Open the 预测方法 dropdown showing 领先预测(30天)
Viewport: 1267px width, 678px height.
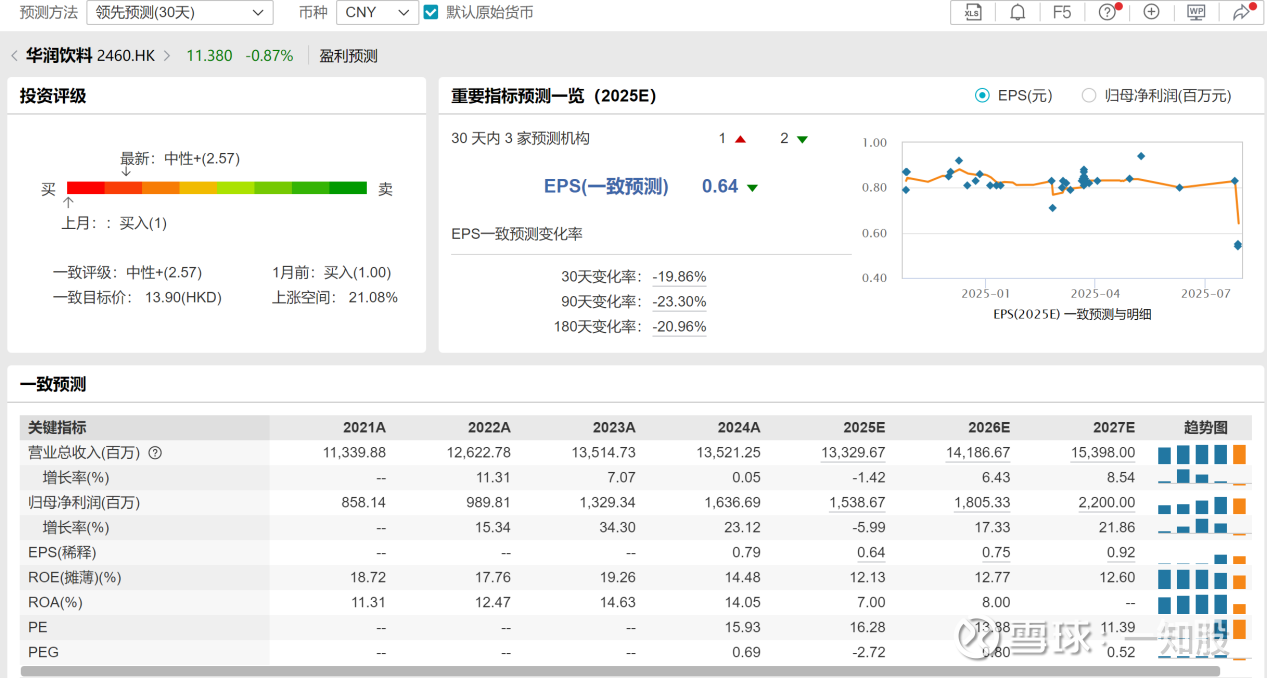(x=179, y=12)
